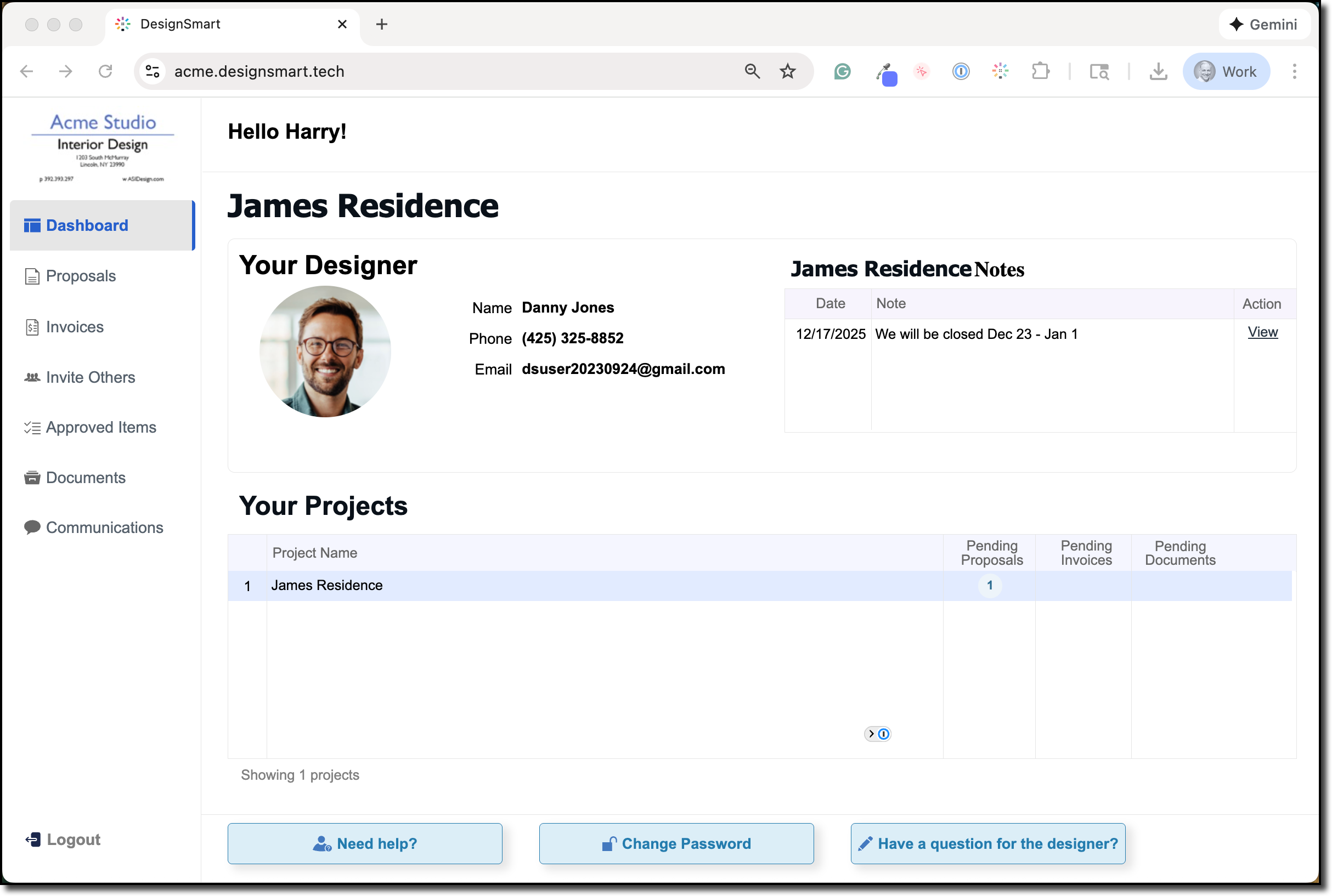The width and height of the screenshot is (1332, 896).
Task: Click the Communications speech bubble icon
Action: point(32,528)
